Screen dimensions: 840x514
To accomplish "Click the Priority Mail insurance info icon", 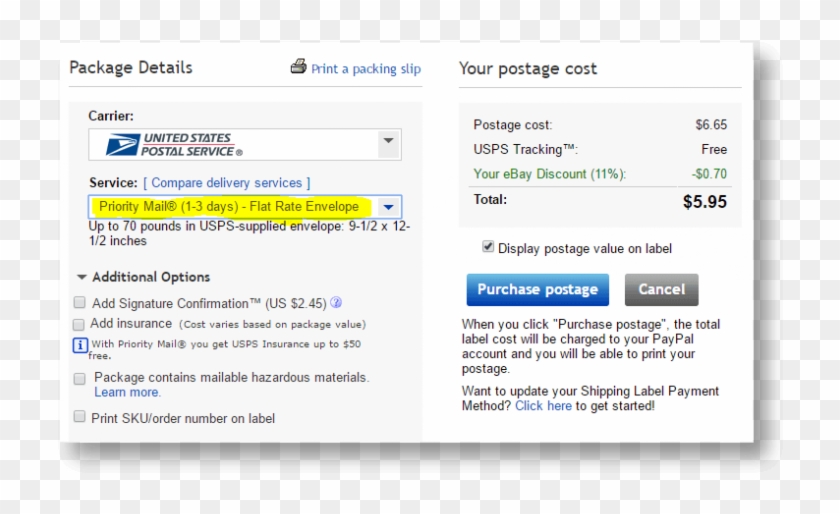I will point(81,345).
